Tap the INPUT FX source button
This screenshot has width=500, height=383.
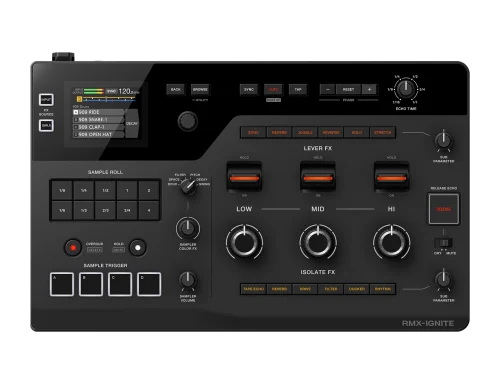coord(46,100)
